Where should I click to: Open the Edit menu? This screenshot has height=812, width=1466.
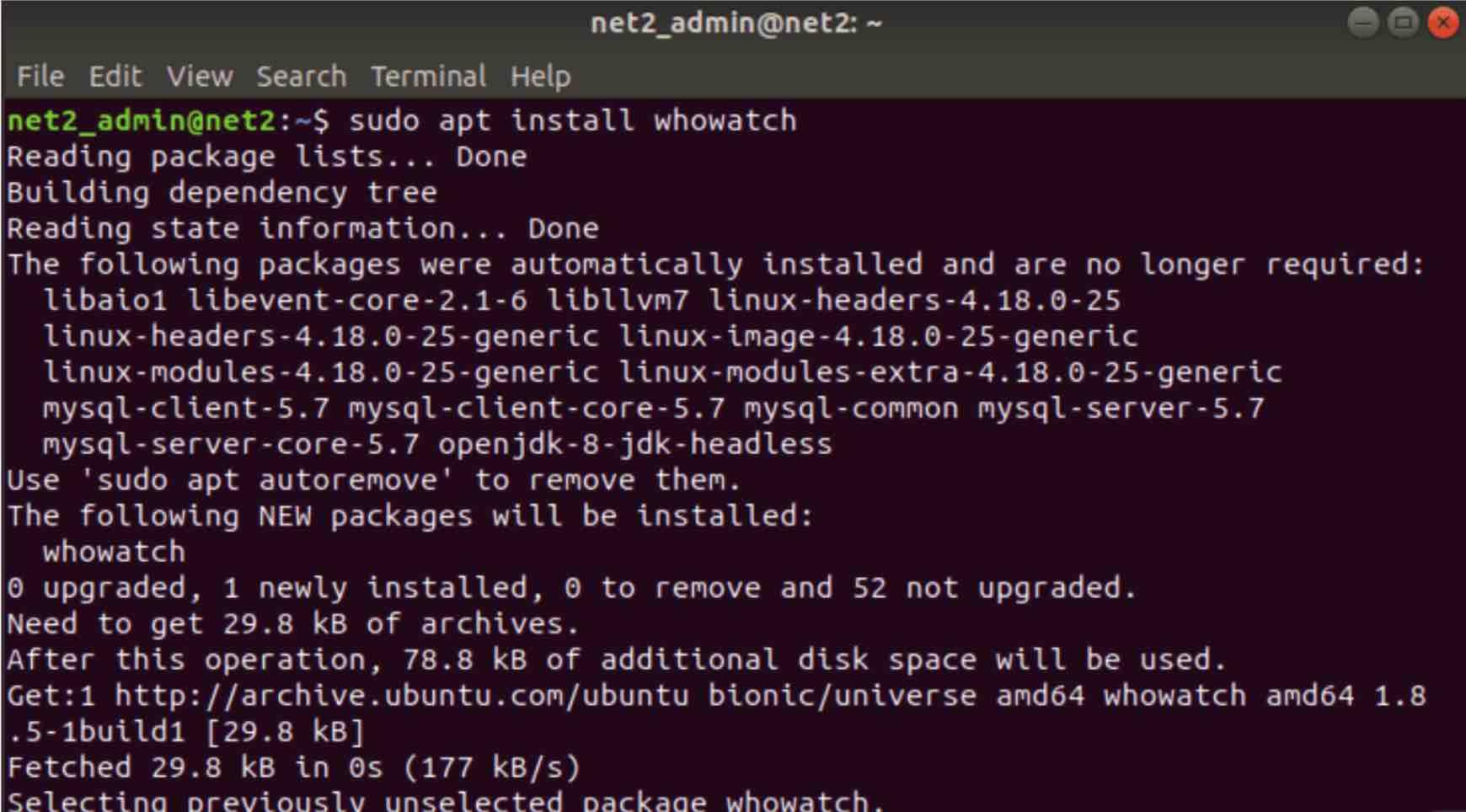(x=115, y=77)
